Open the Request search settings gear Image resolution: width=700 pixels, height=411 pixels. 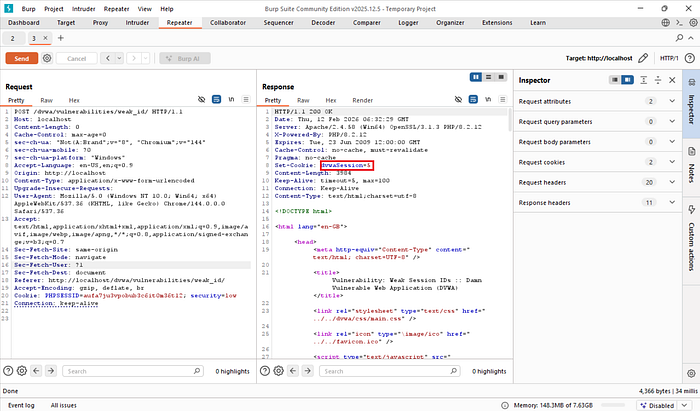(21, 371)
